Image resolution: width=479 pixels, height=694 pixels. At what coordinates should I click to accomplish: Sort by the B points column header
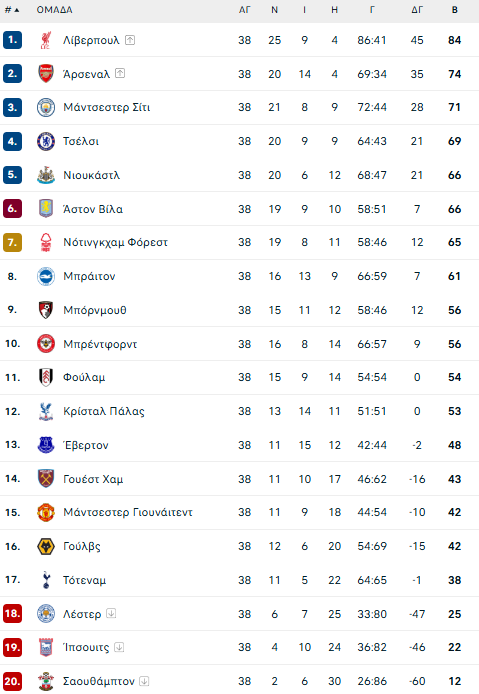(455, 10)
